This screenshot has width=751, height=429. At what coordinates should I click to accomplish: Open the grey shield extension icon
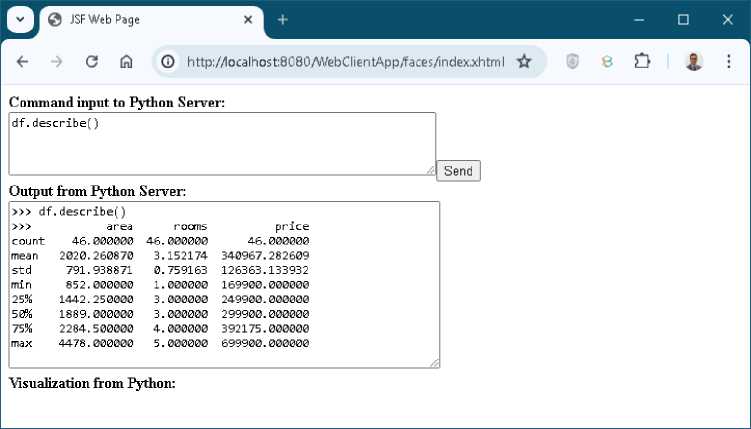[572, 61]
